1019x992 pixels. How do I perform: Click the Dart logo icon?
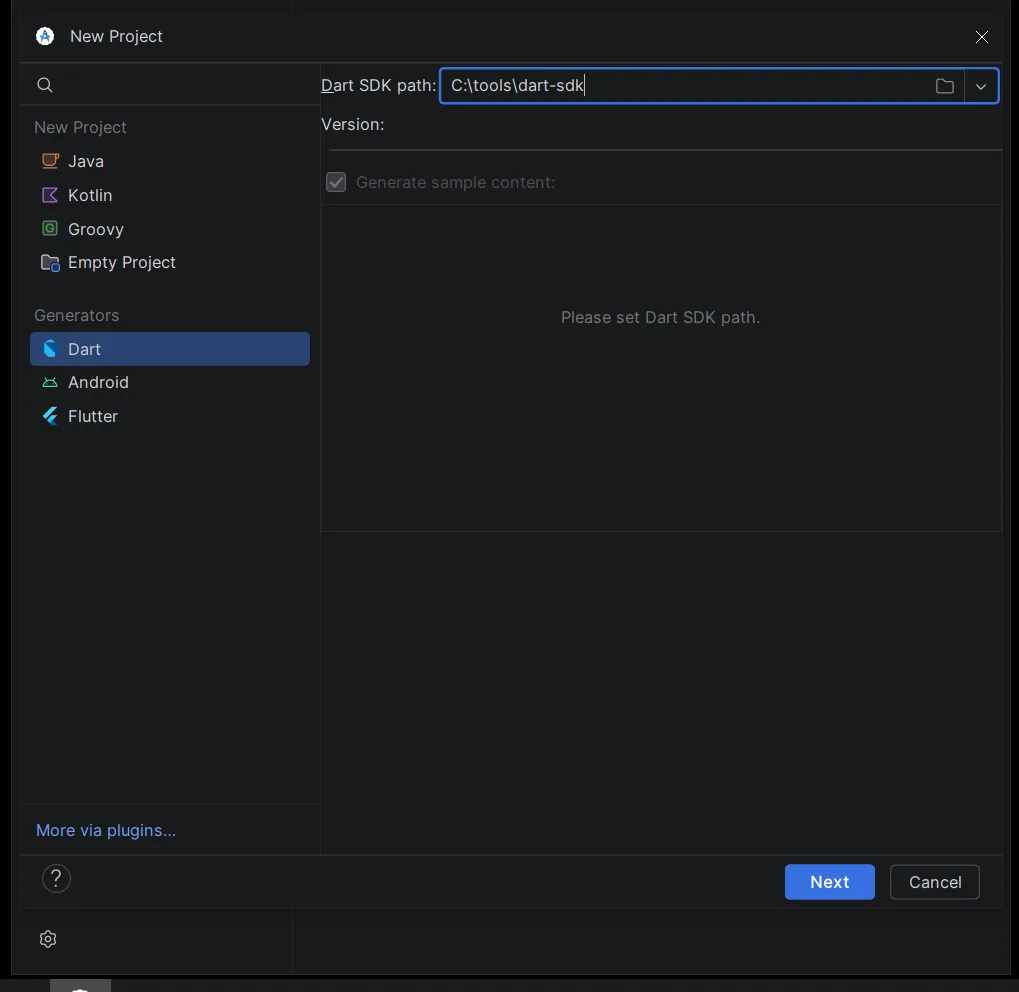point(50,348)
